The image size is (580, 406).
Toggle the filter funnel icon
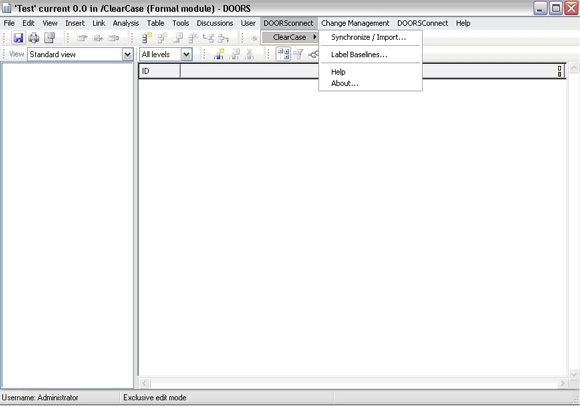coord(298,54)
